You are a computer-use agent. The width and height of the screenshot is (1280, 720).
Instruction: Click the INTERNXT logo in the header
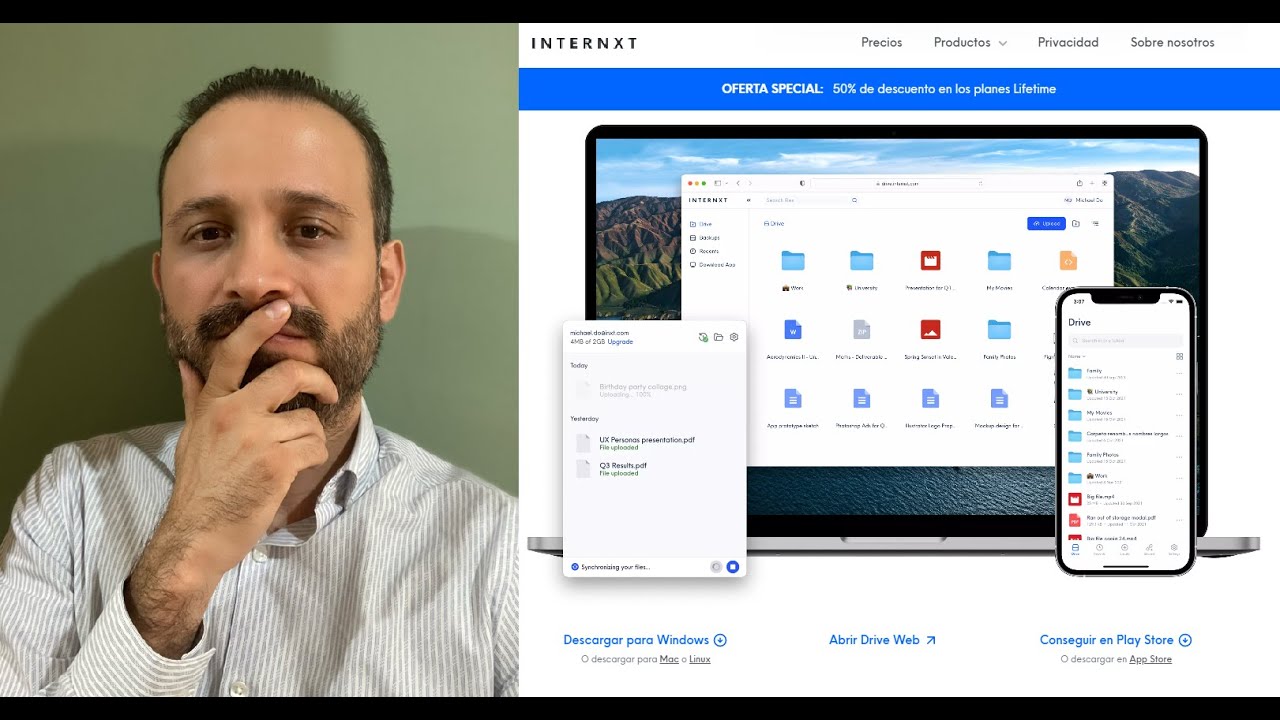pyautogui.click(x=584, y=43)
